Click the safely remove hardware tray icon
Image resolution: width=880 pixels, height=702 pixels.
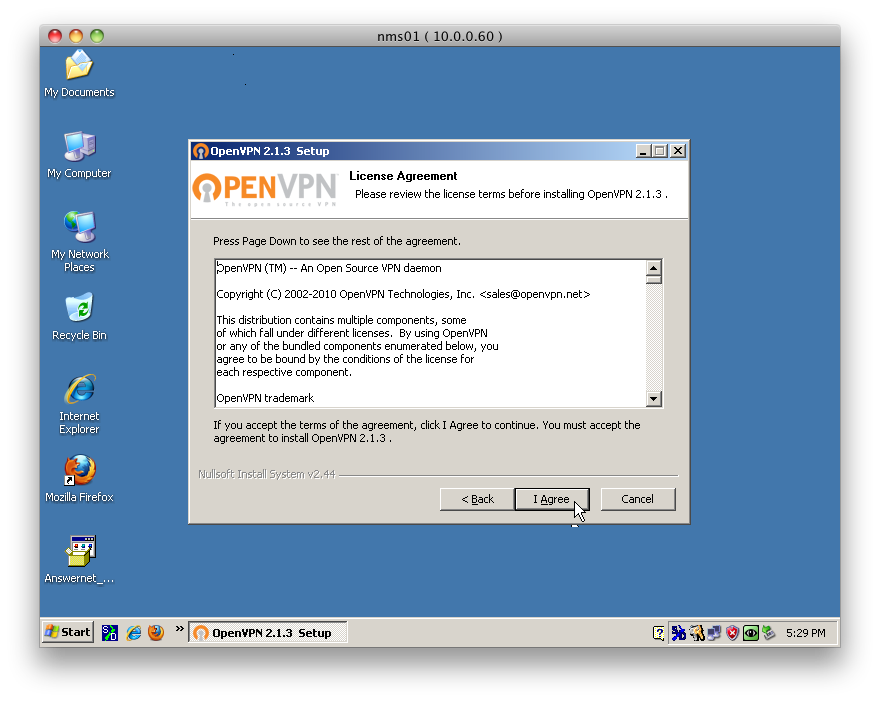coord(768,634)
